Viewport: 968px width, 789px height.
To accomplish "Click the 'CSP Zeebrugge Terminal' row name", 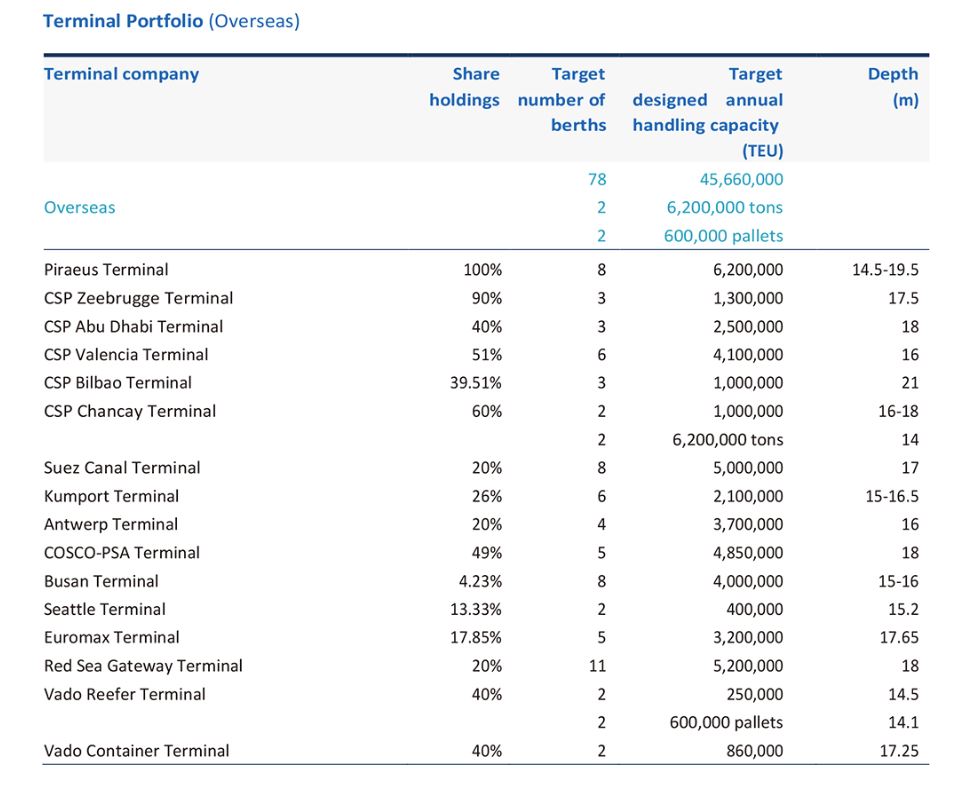I will pyautogui.click(x=139, y=298).
